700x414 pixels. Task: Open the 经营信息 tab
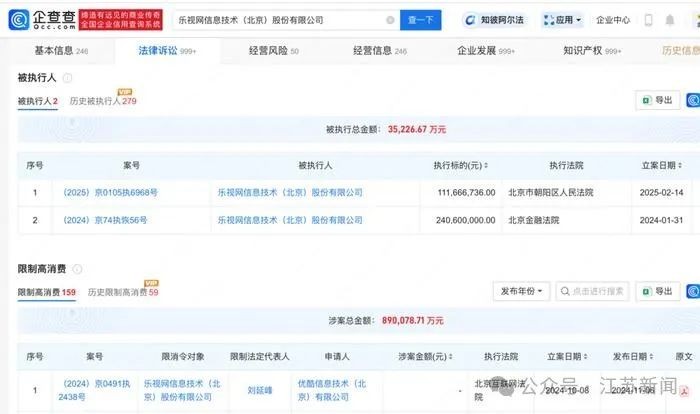point(380,51)
